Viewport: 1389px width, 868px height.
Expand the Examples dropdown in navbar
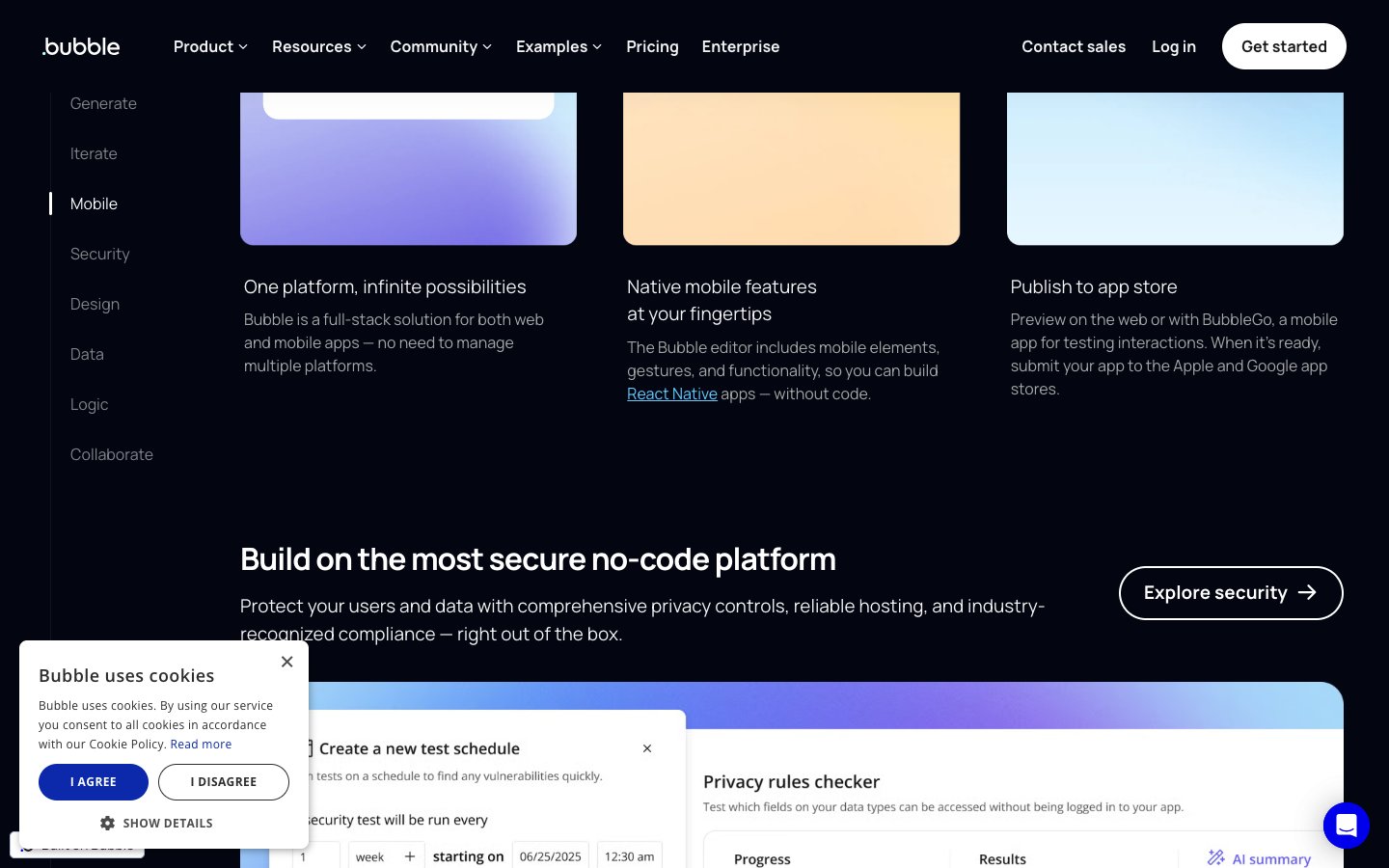558,46
